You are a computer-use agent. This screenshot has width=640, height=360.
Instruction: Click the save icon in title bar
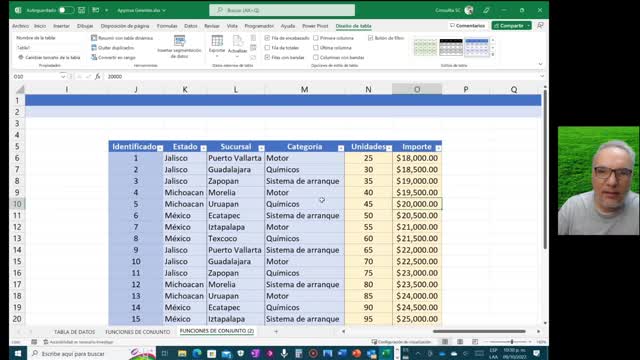(82, 10)
